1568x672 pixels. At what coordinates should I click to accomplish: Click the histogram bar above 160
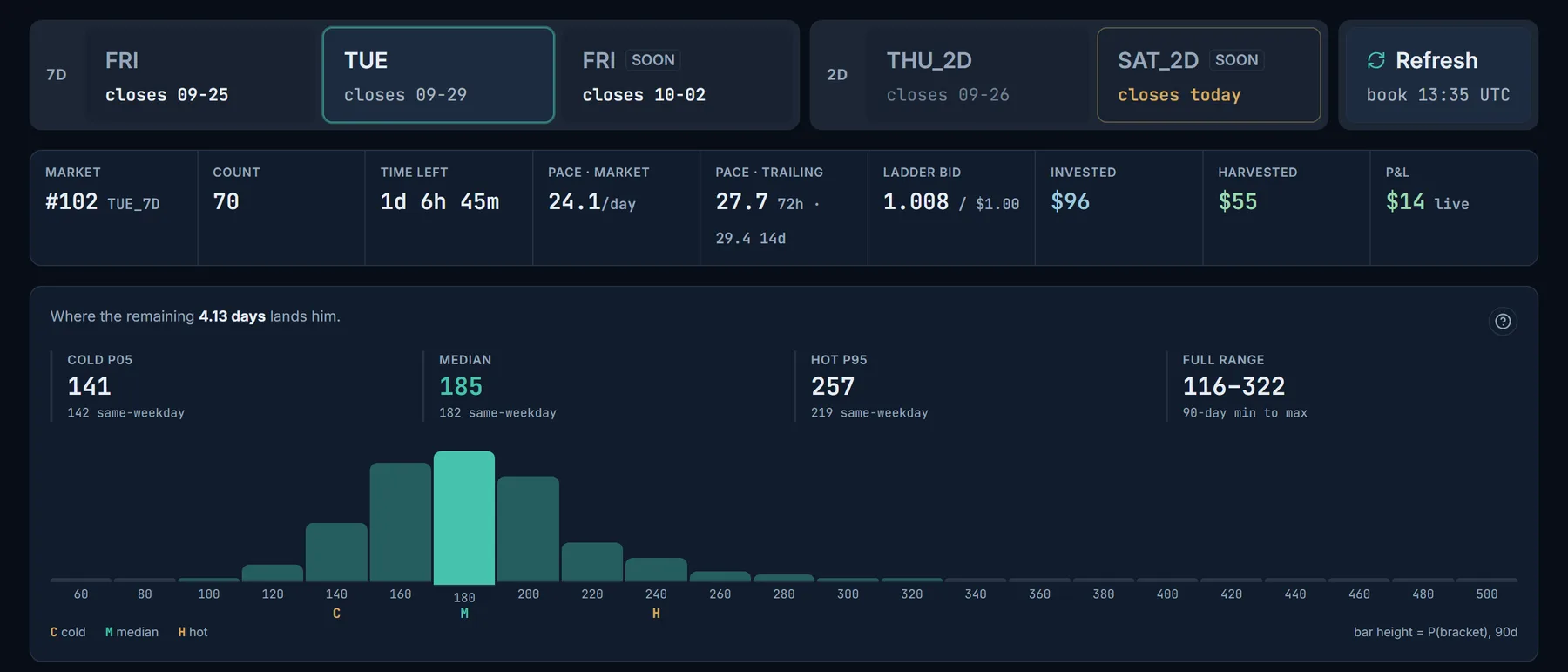pos(401,522)
